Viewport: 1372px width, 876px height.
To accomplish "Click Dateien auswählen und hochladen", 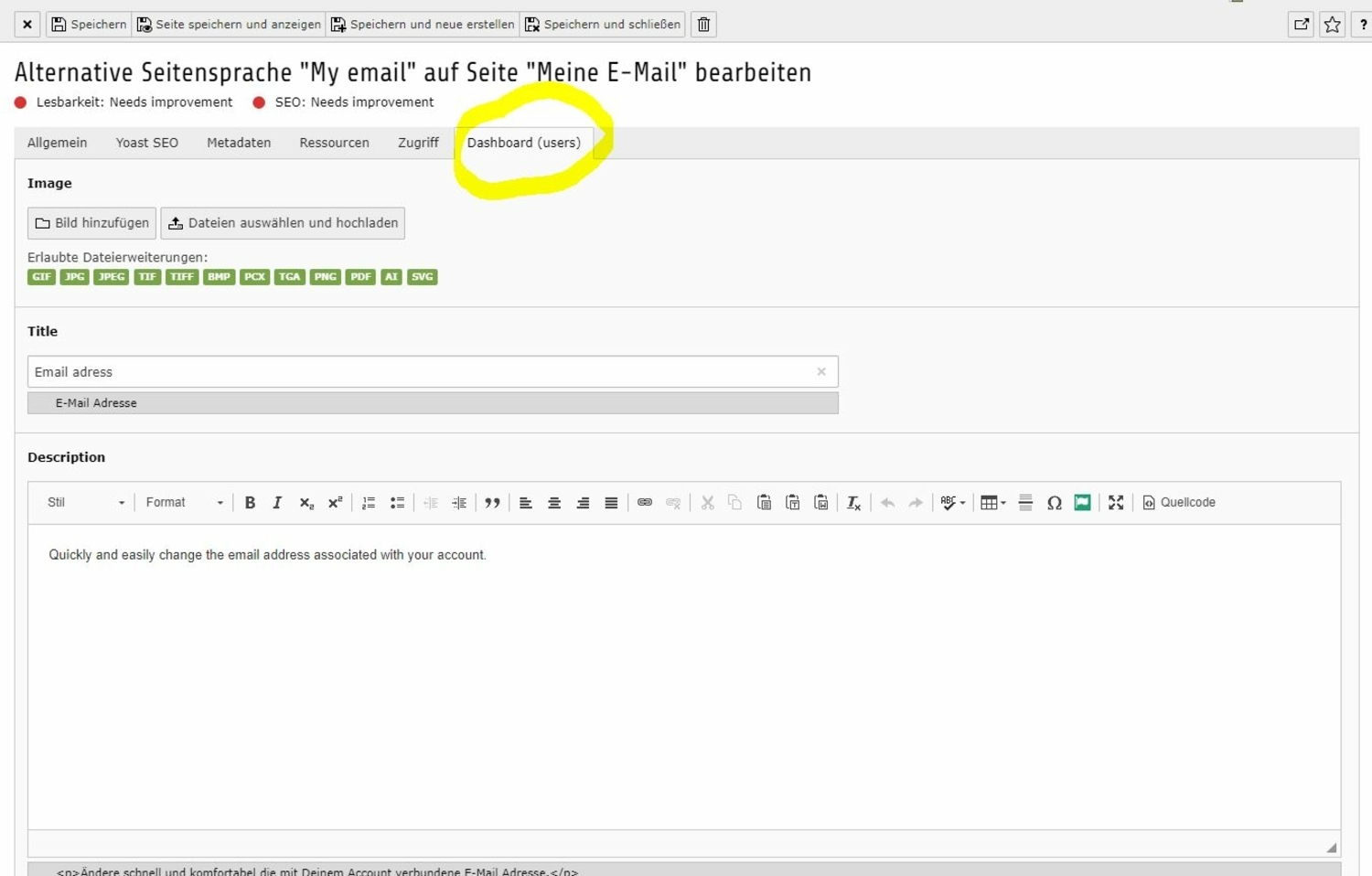I will pos(283,223).
